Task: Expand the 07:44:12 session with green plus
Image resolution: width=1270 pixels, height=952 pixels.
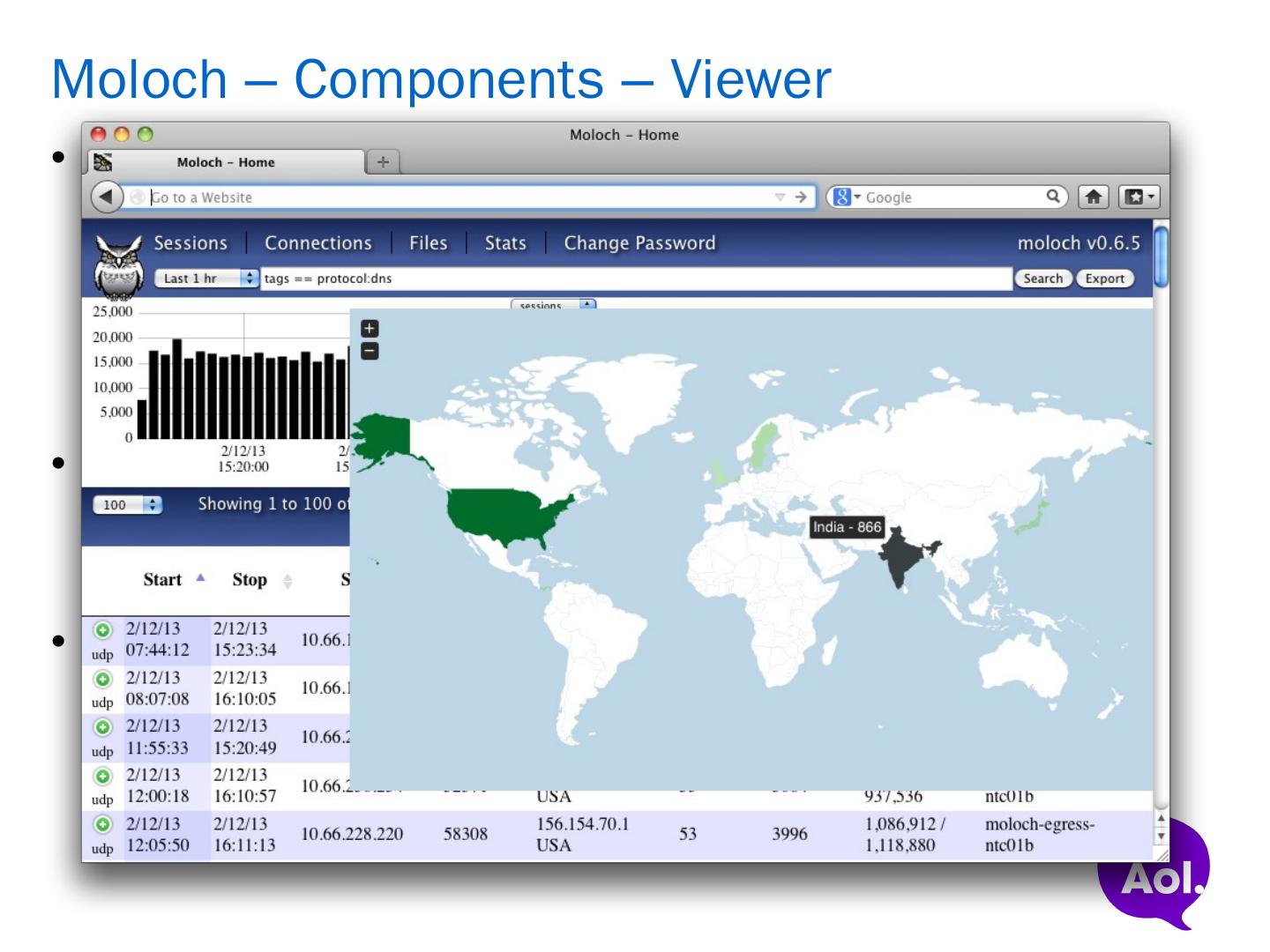Action: [103, 630]
